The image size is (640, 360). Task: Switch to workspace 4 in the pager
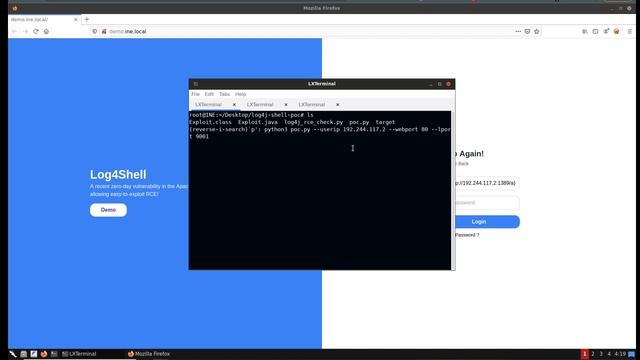point(609,354)
